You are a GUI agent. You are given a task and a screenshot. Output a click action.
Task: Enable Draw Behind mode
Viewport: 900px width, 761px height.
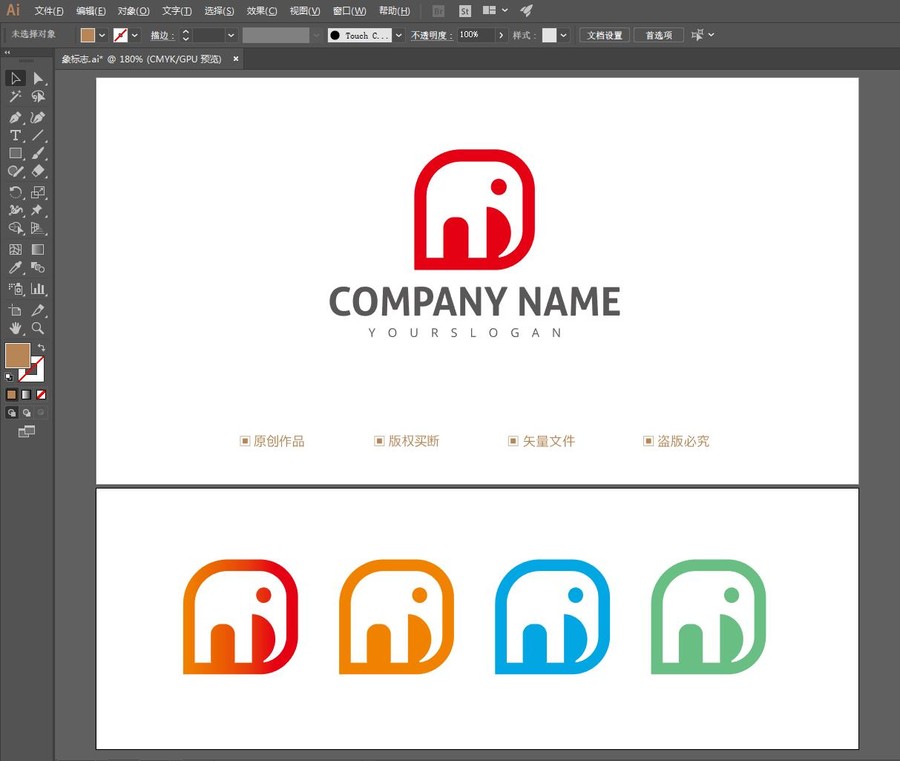click(26, 413)
